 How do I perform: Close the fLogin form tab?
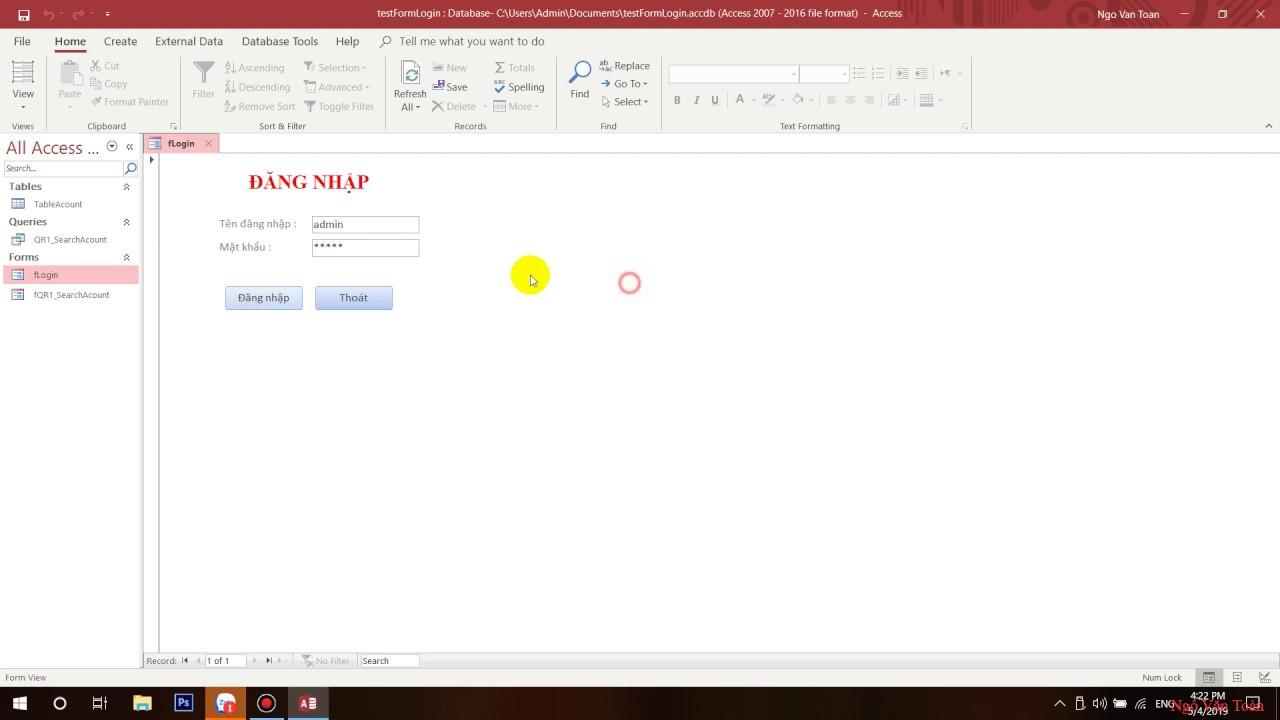click(208, 144)
